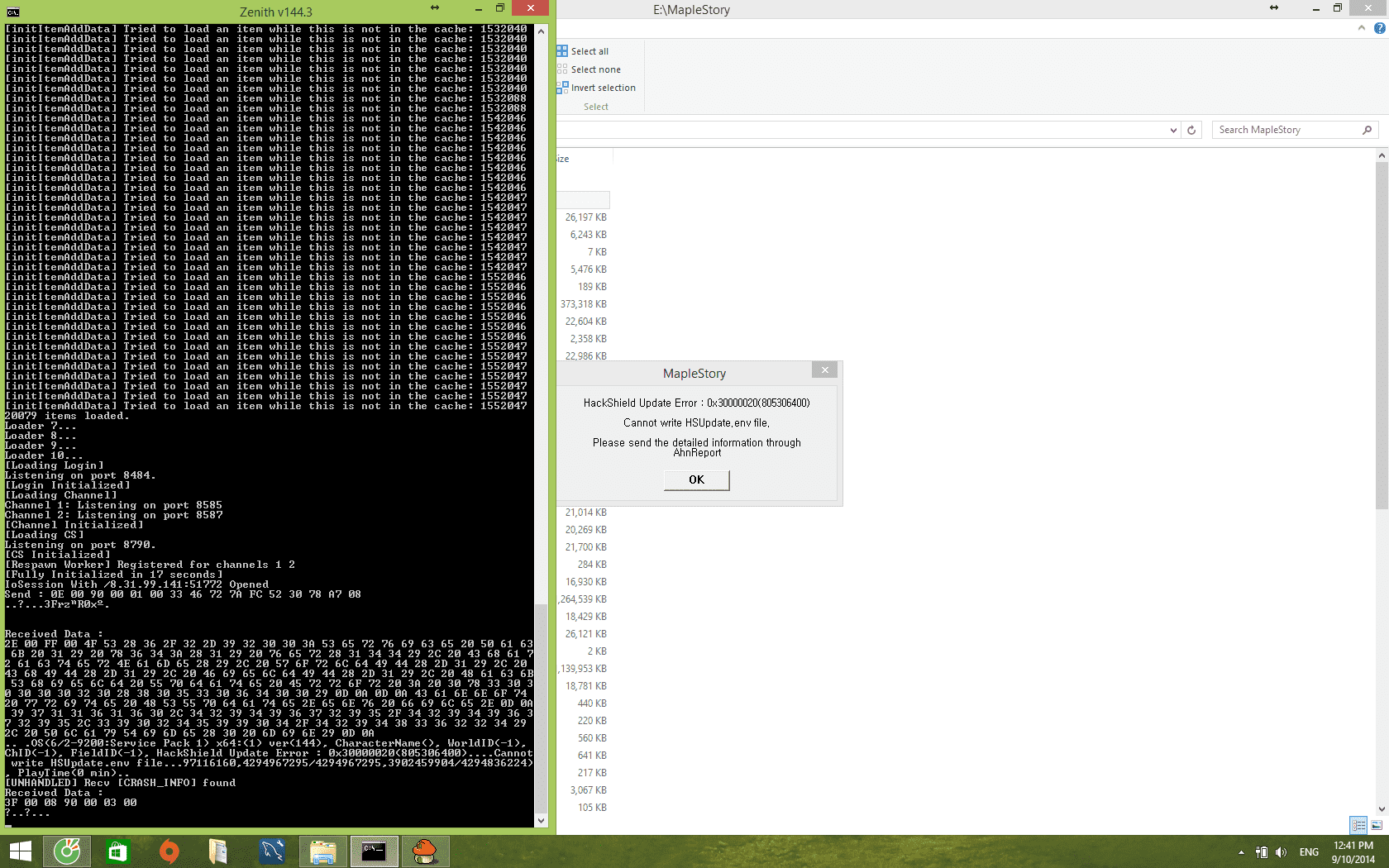The width and height of the screenshot is (1389, 868).
Task: Open the Windows Start button
Action: coord(21,851)
